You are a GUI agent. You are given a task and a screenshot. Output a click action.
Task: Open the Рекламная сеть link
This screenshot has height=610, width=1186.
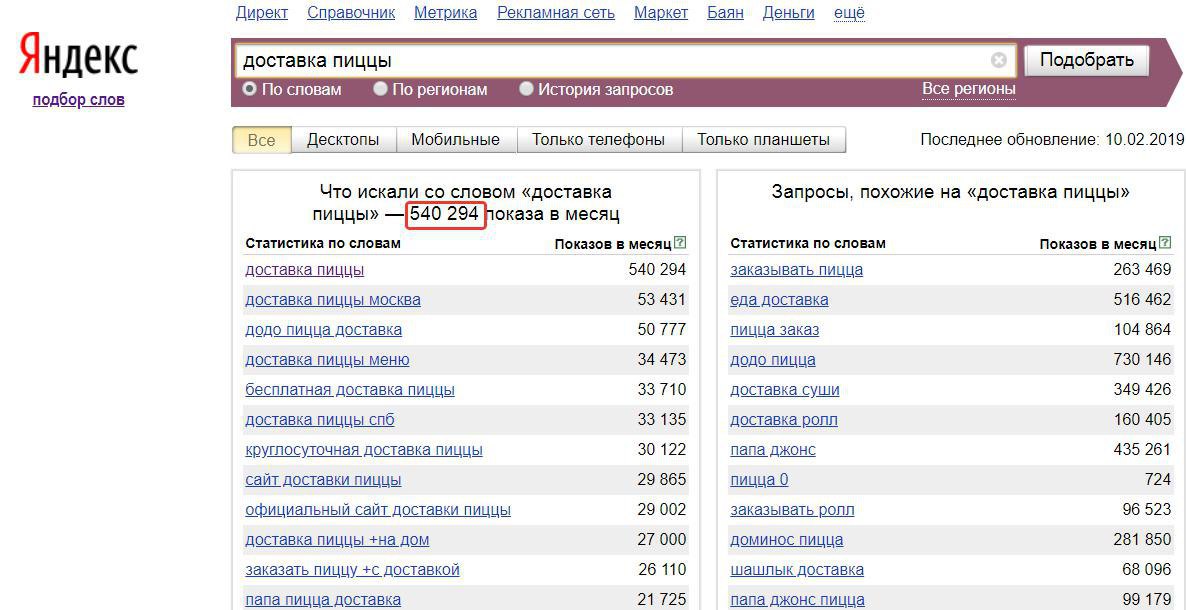click(556, 13)
